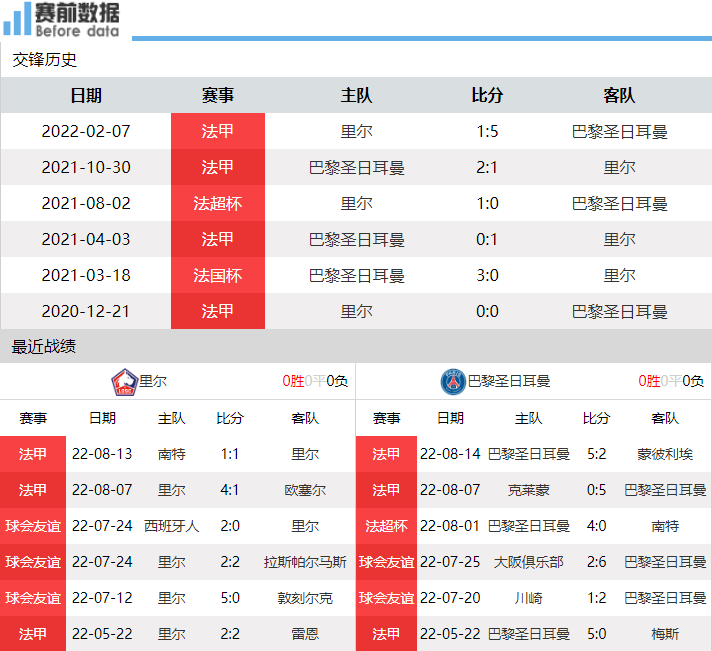Click the 南特 home team on 22-08-13

[172, 454]
